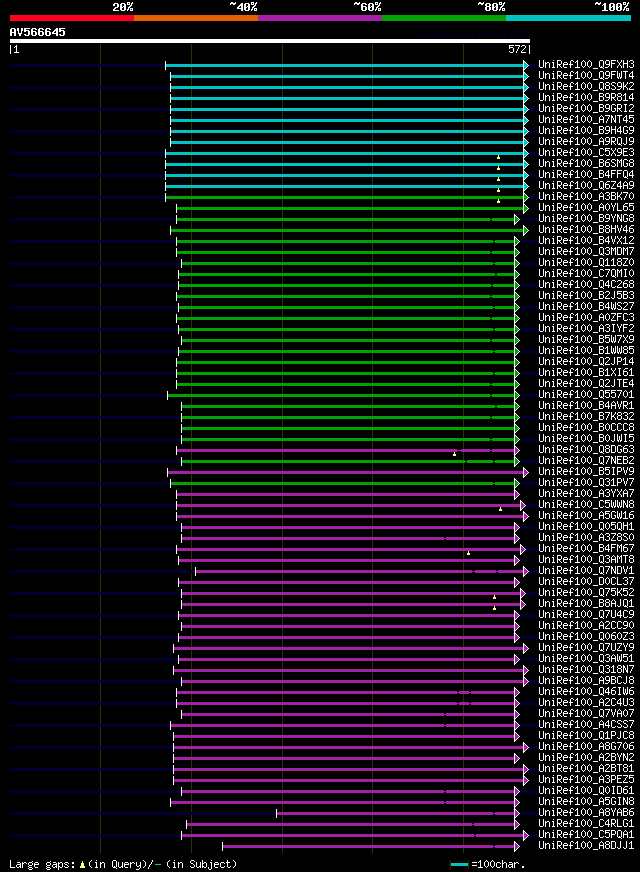This screenshot has width=640, height=872.
Task: Click the cyan alignment bar for UniRef100_Q9FXH3
Action: pos(345,66)
